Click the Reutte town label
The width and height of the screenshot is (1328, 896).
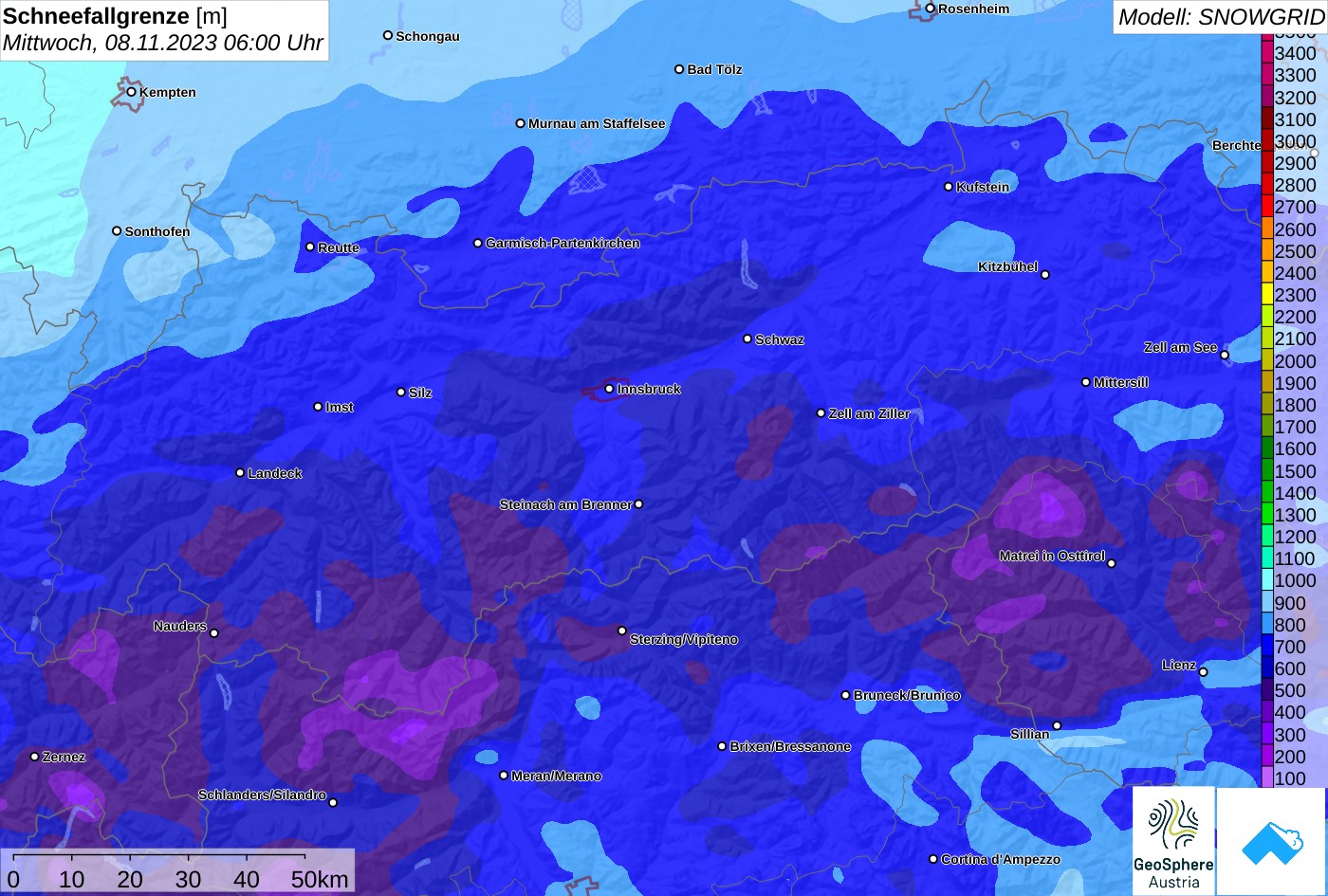pyautogui.click(x=339, y=247)
